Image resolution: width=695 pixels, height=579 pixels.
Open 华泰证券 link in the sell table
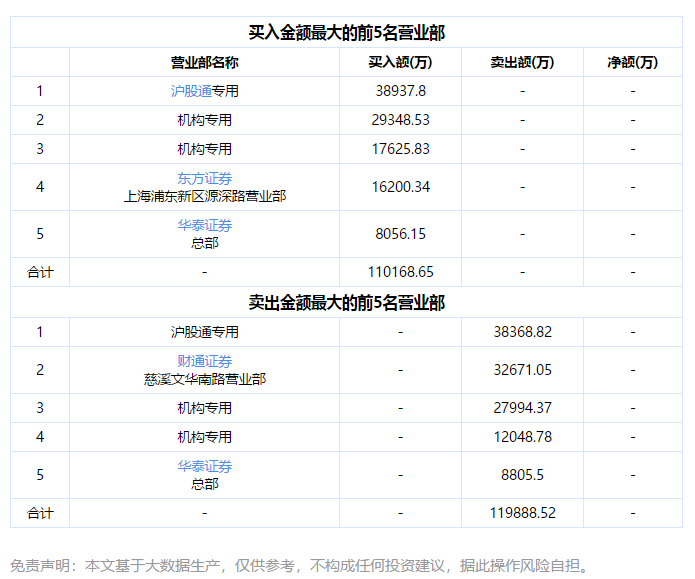(x=205, y=466)
